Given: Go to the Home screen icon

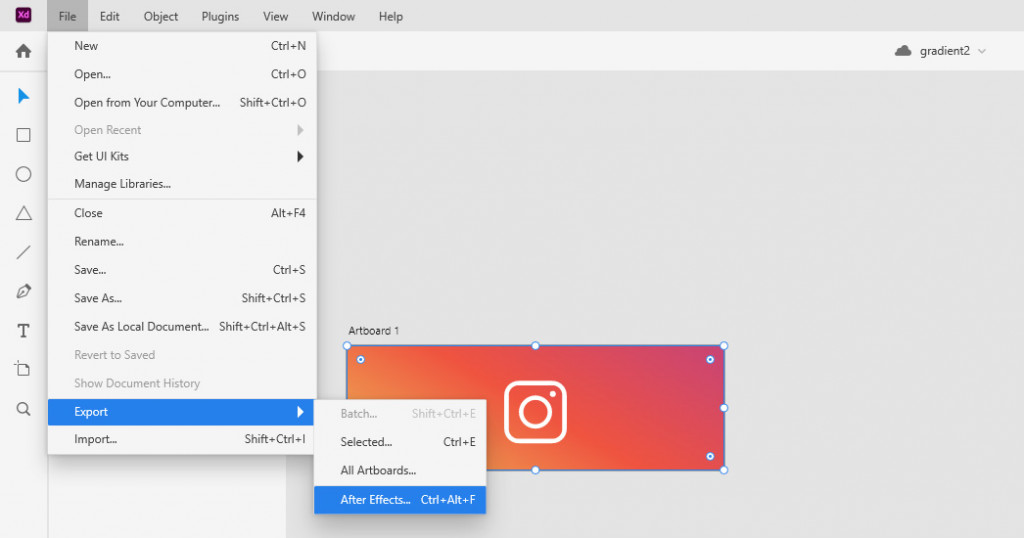Looking at the screenshot, I should (x=24, y=52).
